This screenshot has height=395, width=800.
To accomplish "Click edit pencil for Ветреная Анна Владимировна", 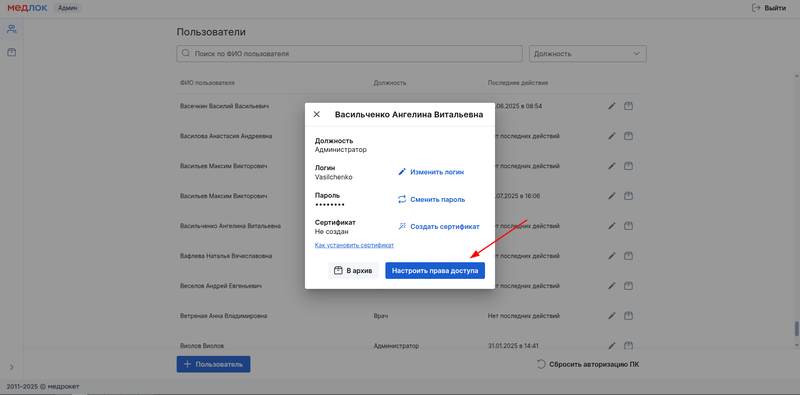I will click(x=612, y=316).
